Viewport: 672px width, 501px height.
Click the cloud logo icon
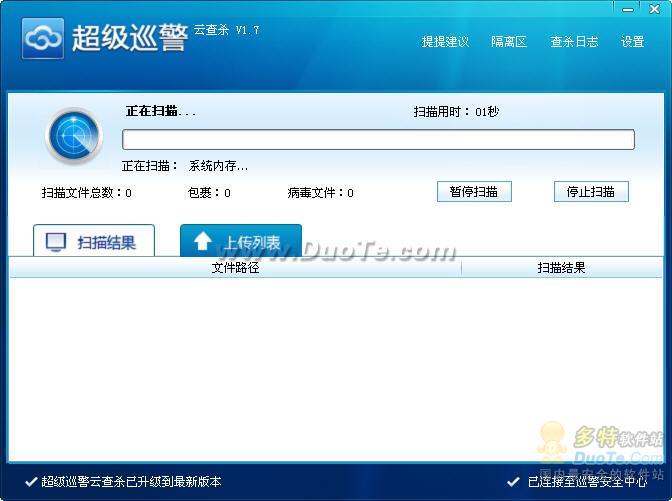43,38
